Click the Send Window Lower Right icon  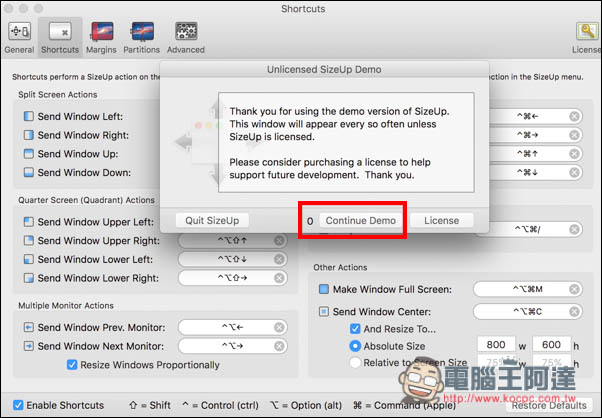28,278
